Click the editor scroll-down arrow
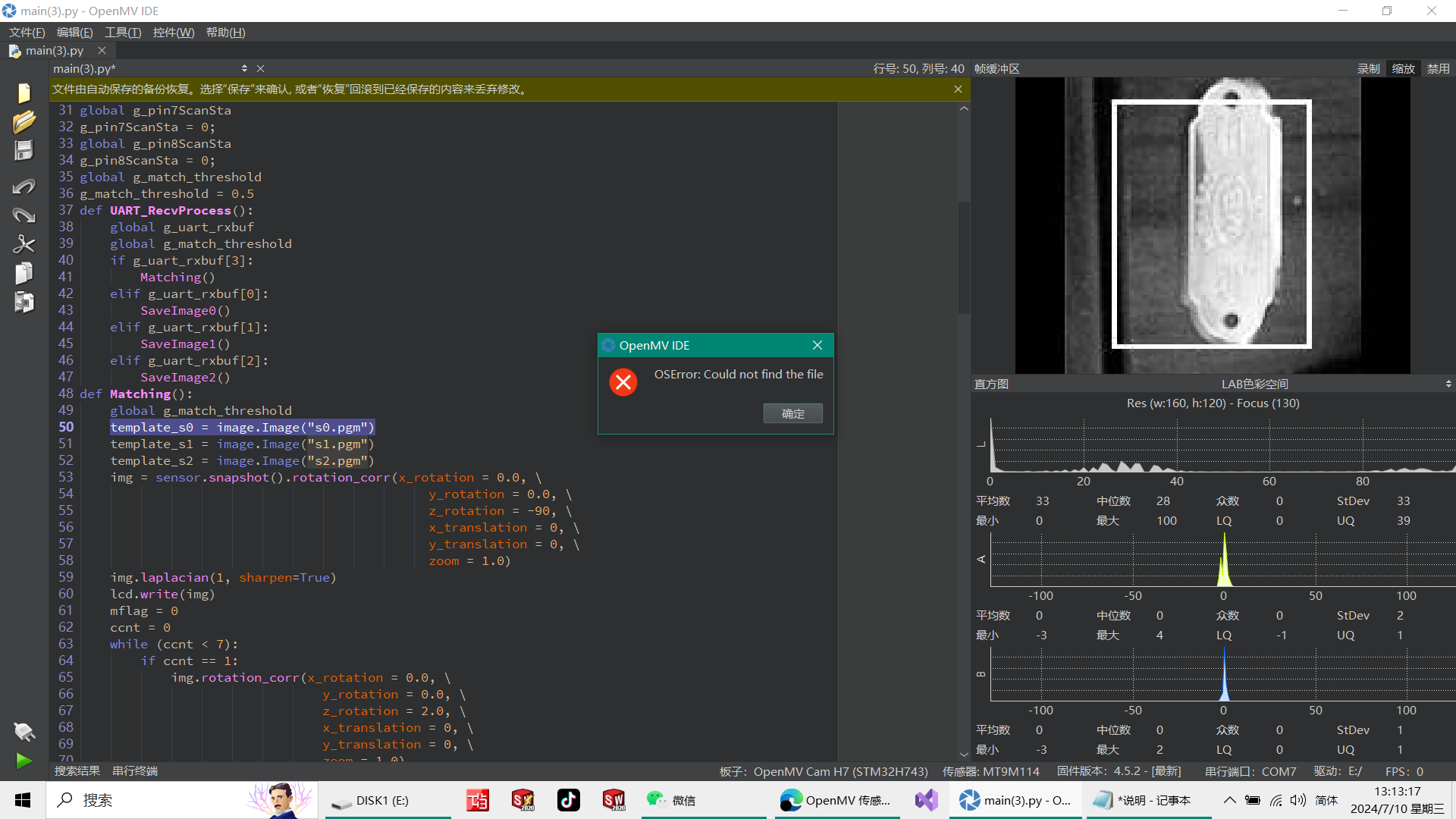Viewport: 1456px width, 819px height. pos(964,755)
